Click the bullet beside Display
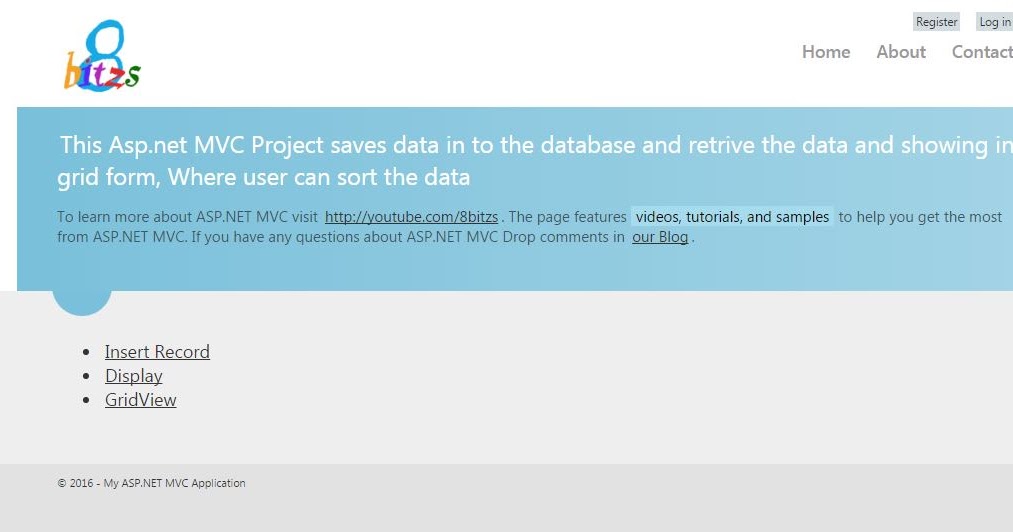 click(x=86, y=377)
